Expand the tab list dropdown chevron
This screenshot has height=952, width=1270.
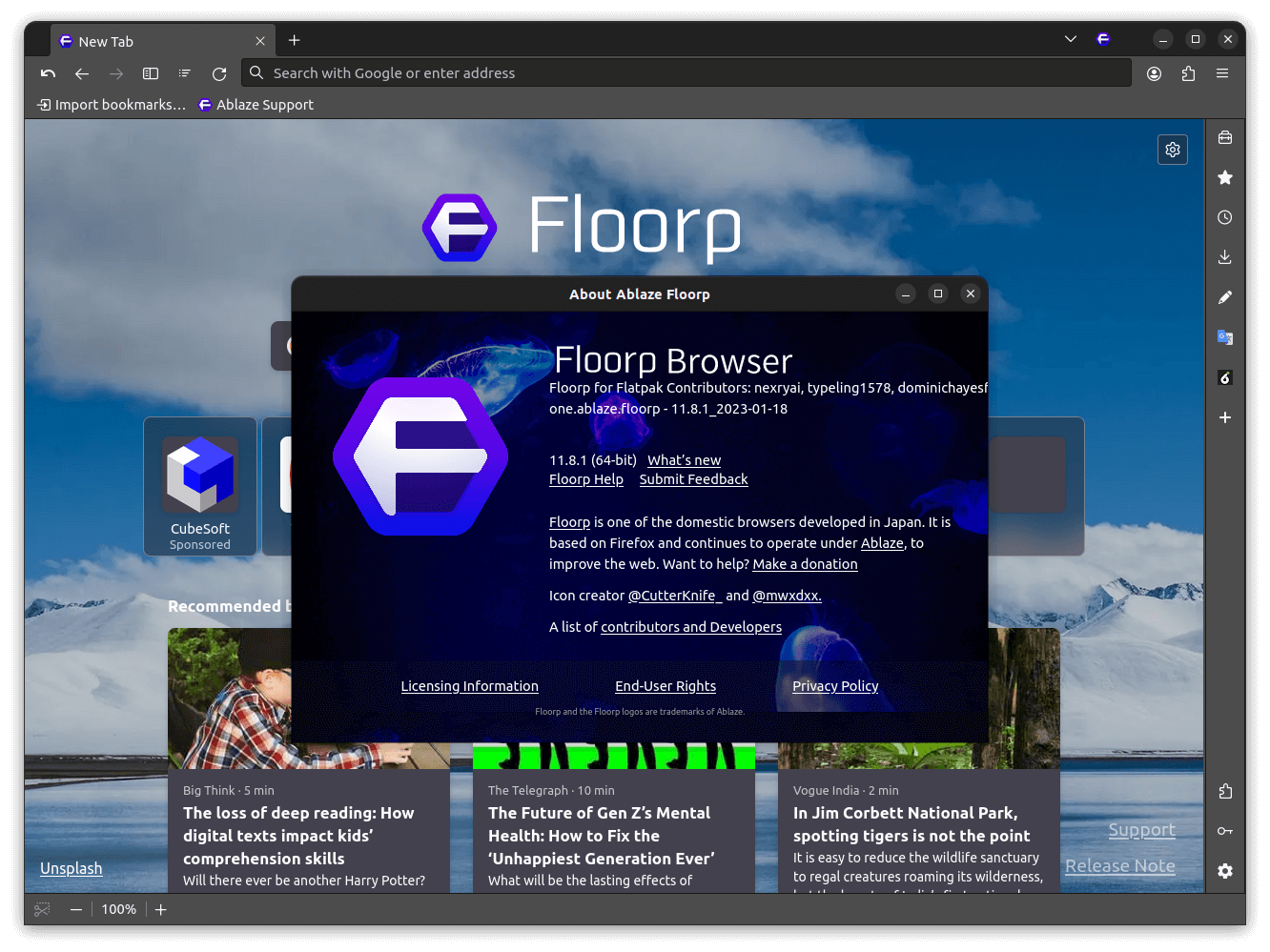pyautogui.click(x=1070, y=39)
